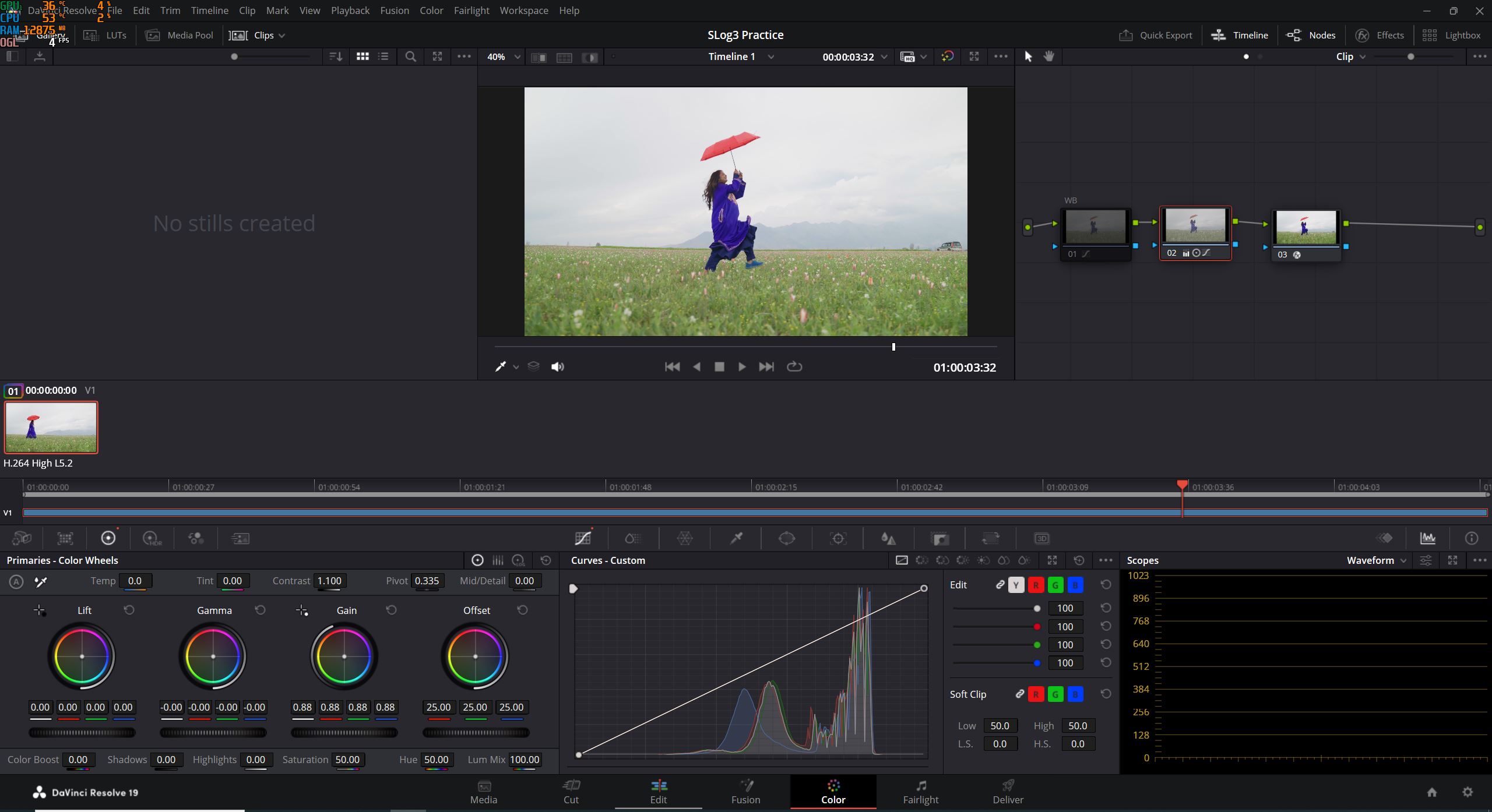The height and width of the screenshot is (812, 1492).
Task: Open the Sizing palette
Action: (x=990, y=538)
